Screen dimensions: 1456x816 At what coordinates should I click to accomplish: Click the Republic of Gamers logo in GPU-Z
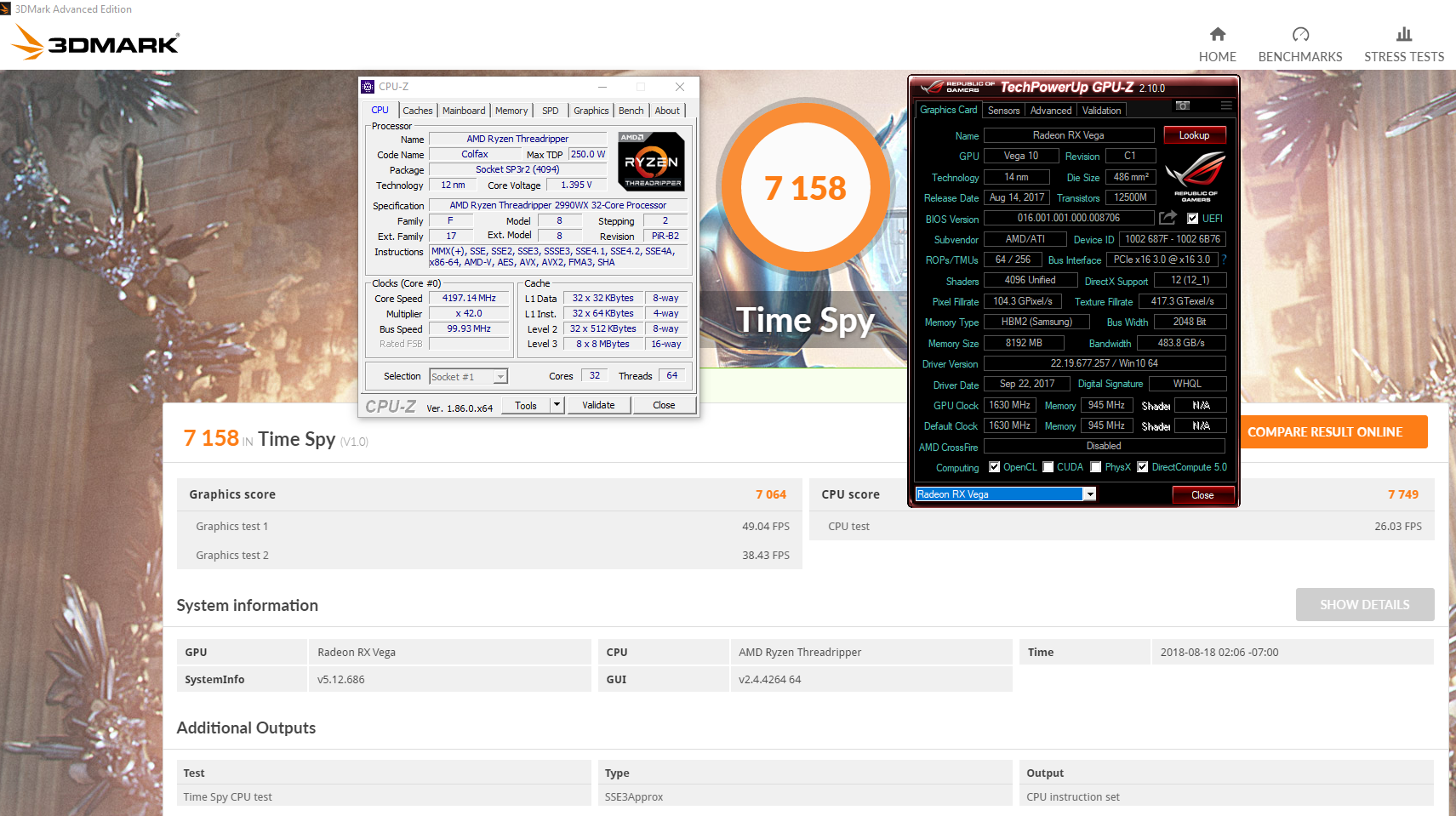1196,176
